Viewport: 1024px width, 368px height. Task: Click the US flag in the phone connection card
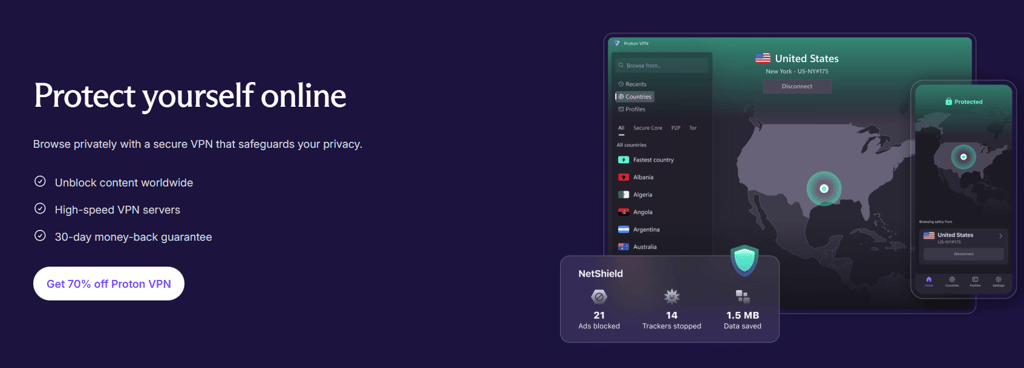coord(929,236)
